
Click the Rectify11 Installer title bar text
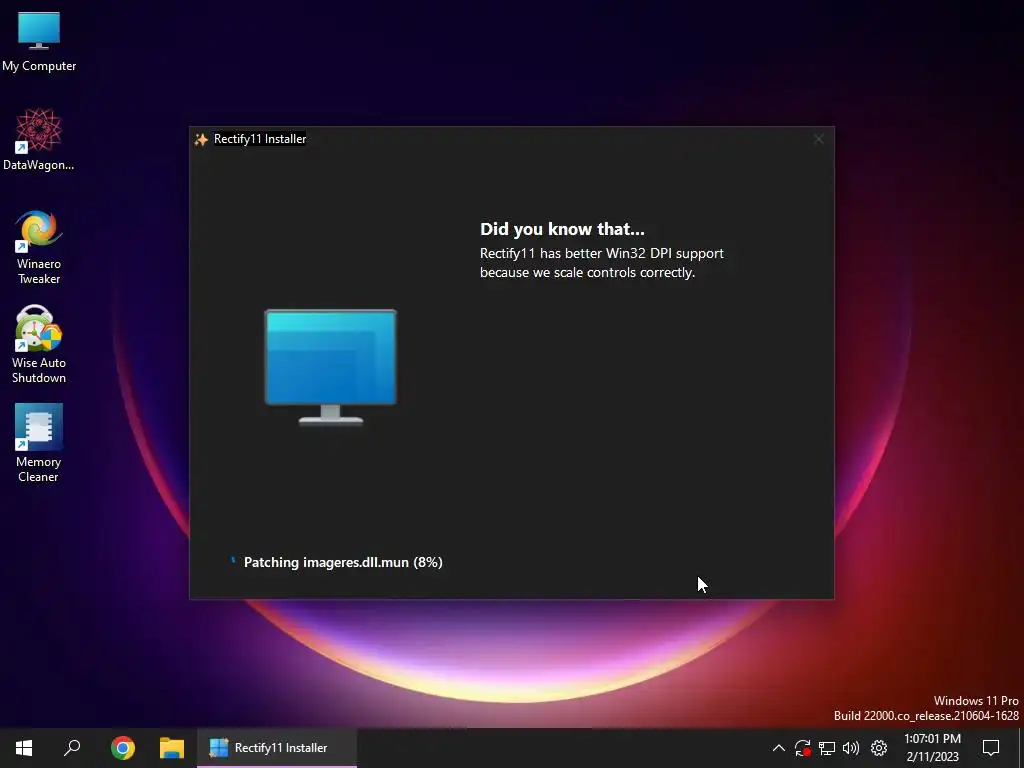click(x=260, y=139)
